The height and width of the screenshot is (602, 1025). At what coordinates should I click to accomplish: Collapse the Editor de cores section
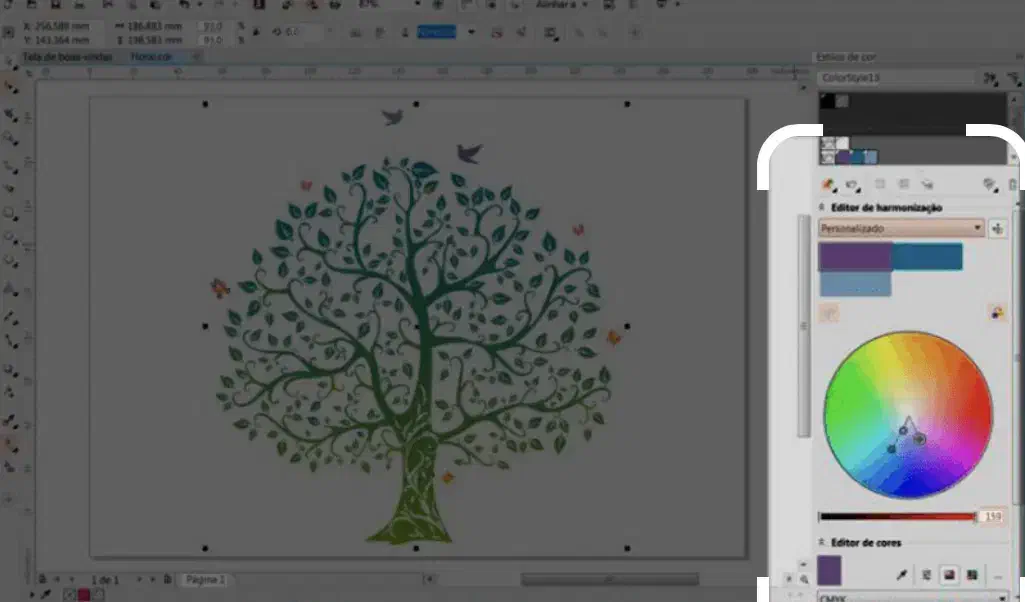pos(823,543)
